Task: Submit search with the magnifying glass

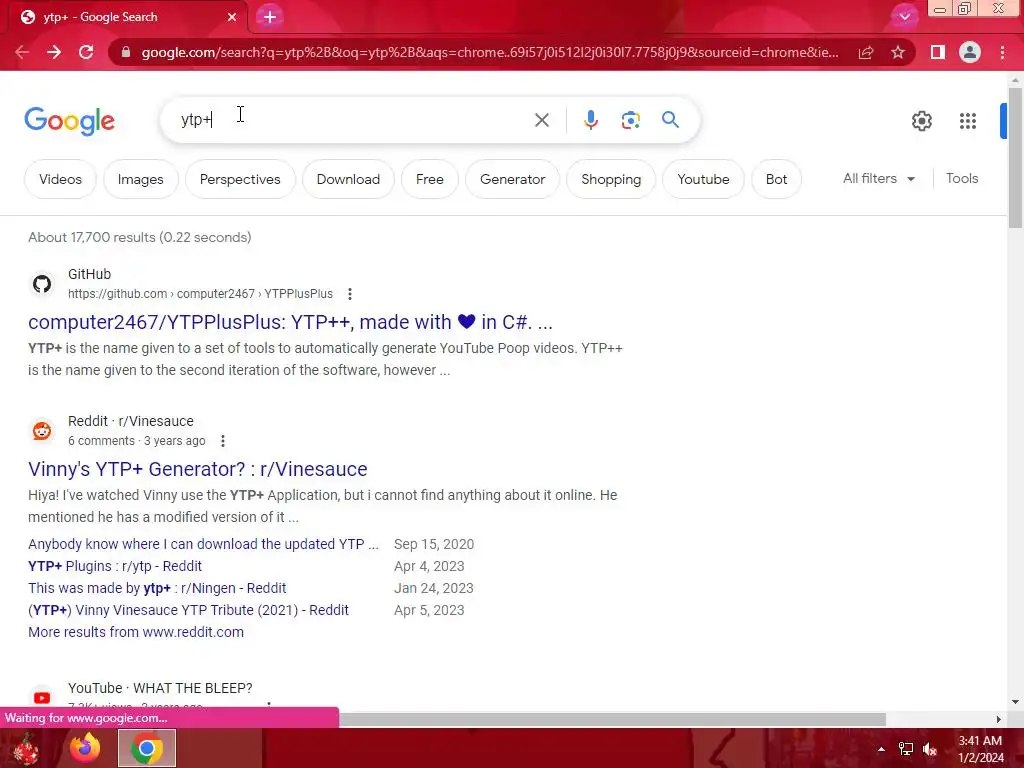Action: click(670, 120)
